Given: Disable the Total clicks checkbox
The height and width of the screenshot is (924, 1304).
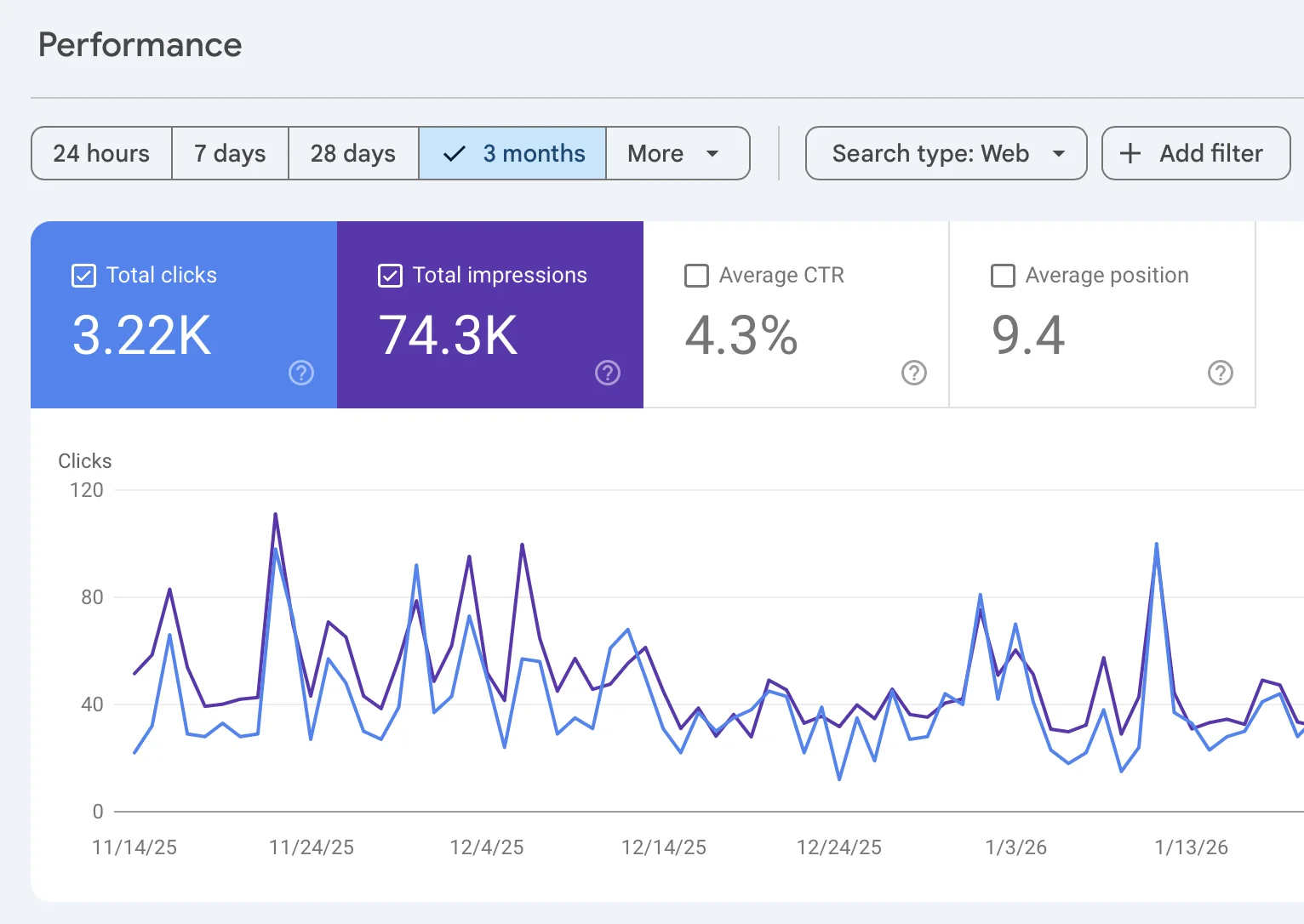Looking at the screenshot, I should pyautogui.click(x=83, y=275).
